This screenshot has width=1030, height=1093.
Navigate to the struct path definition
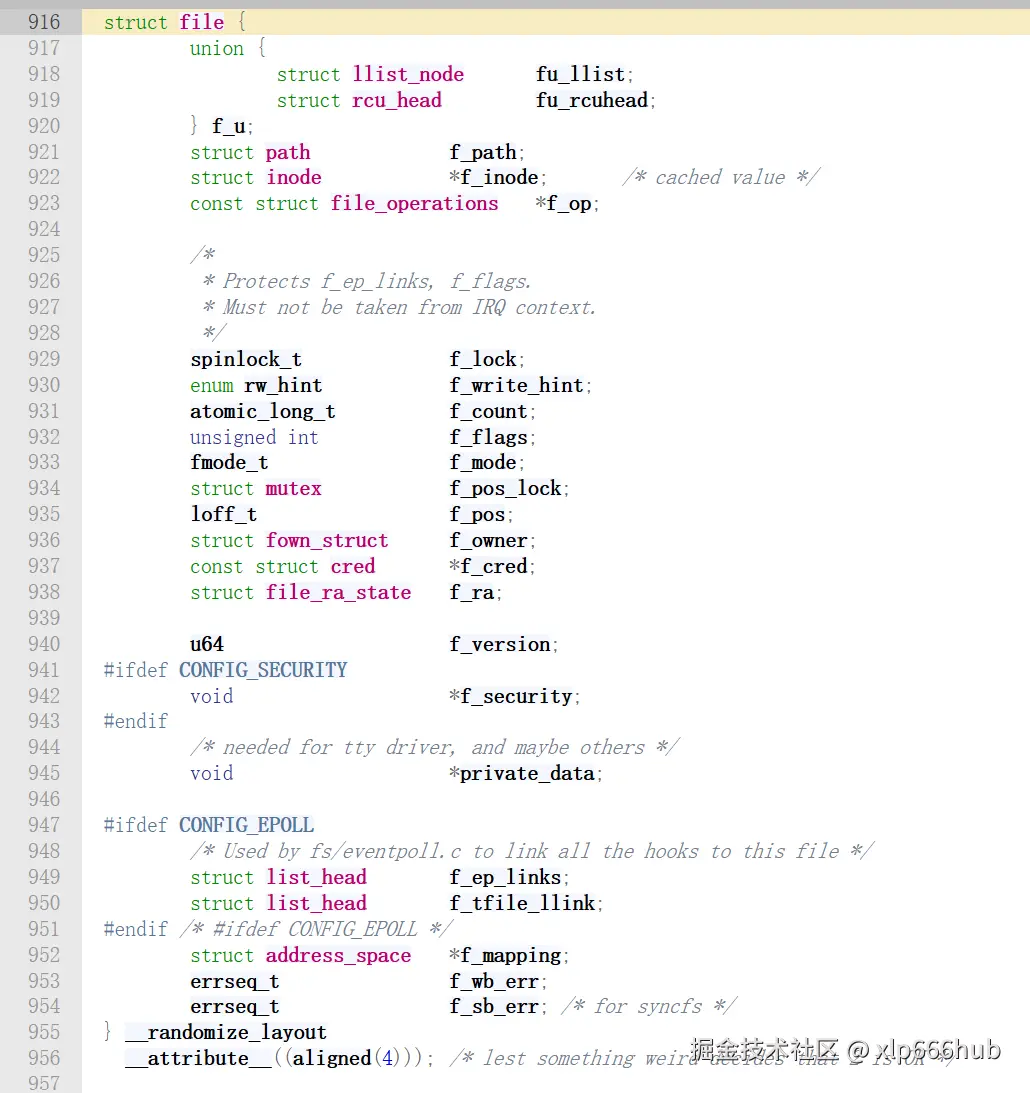tap(288, 152)
